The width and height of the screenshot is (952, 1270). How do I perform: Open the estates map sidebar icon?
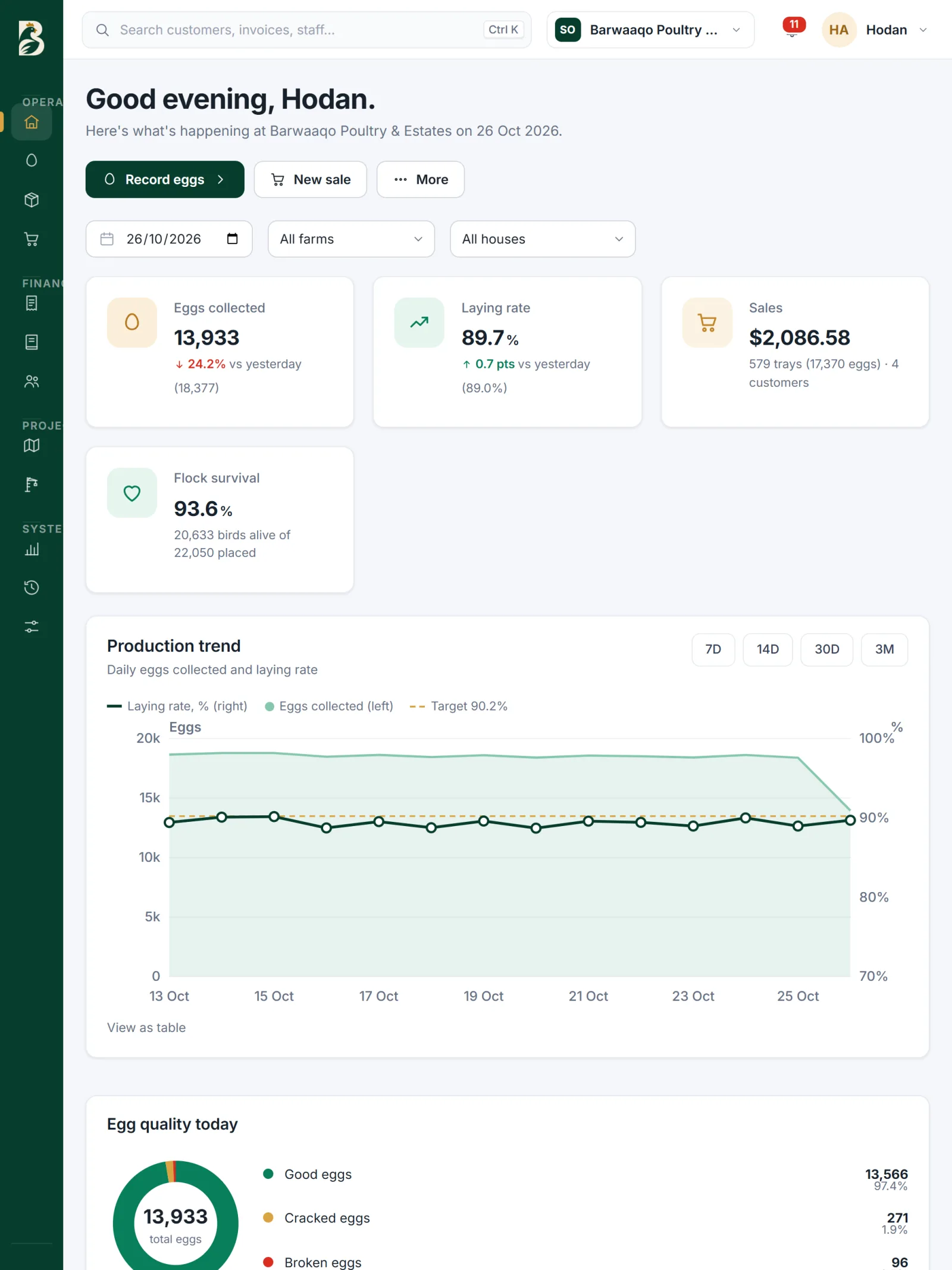32,445
